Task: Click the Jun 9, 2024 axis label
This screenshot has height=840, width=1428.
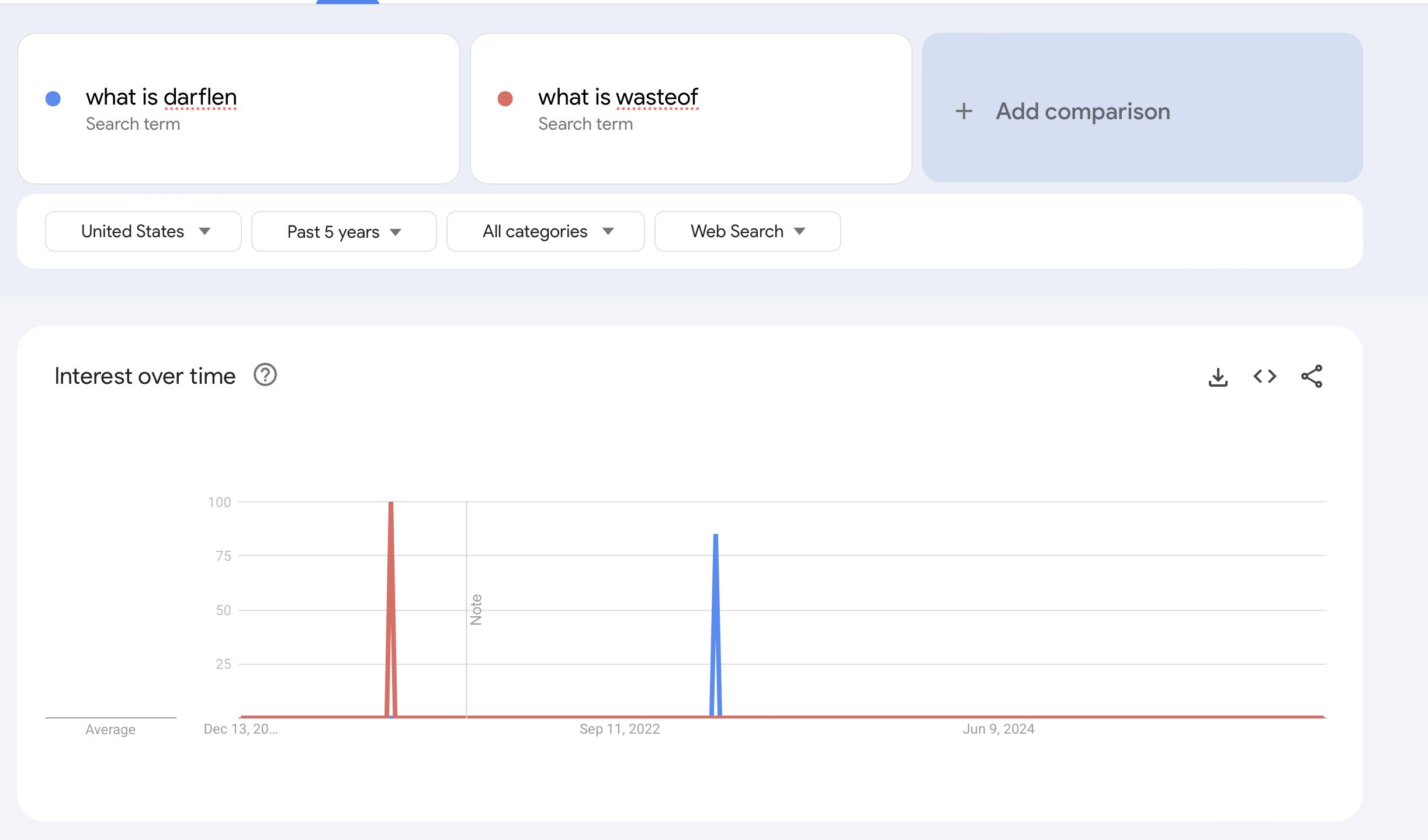Action: (x=999, y=729)
